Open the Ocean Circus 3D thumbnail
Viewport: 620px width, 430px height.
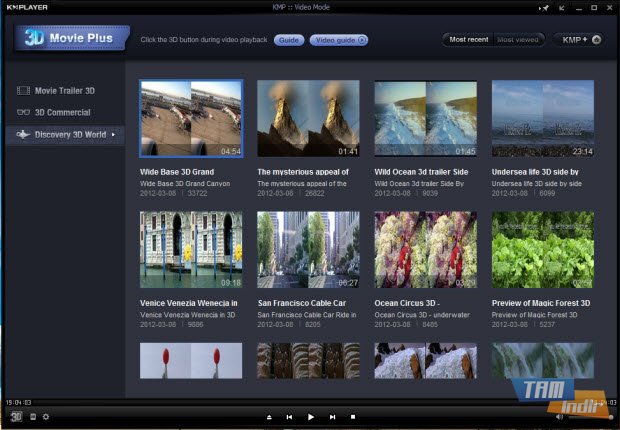click(x=425, y=250)
